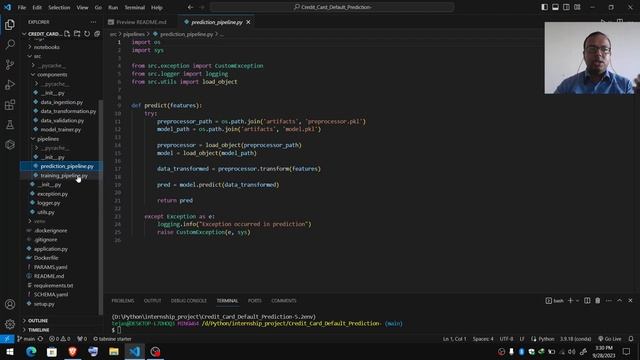The image size is (640, 360).
Task: Open the Extensions view
Action: 10,105
